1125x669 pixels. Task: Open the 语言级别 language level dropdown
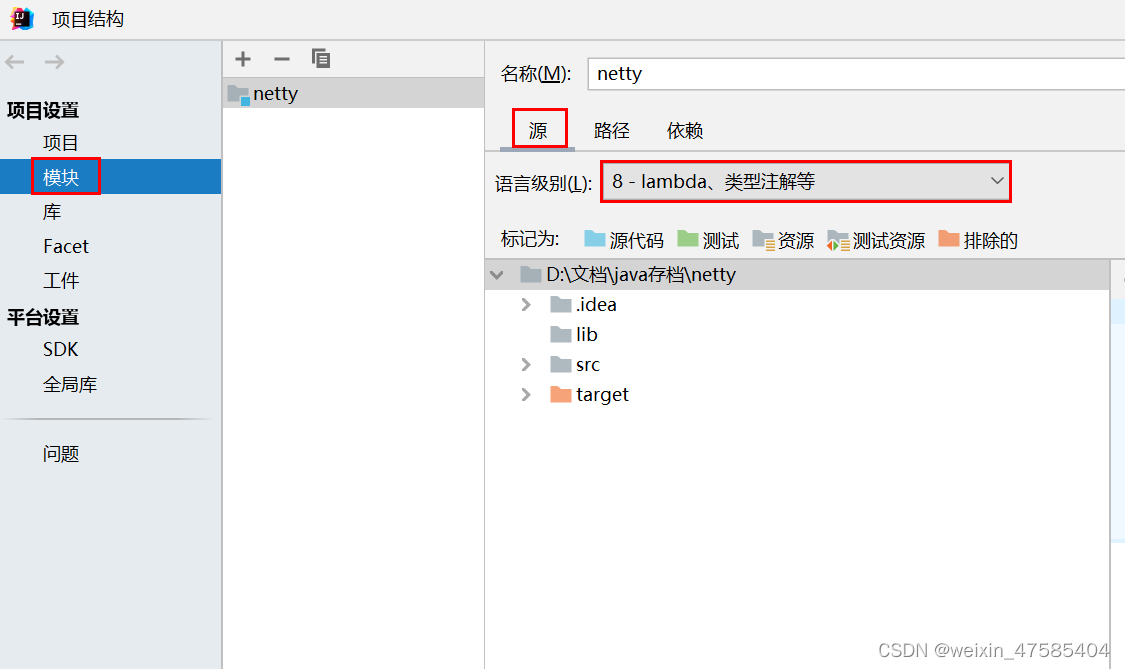click(806, 182)
